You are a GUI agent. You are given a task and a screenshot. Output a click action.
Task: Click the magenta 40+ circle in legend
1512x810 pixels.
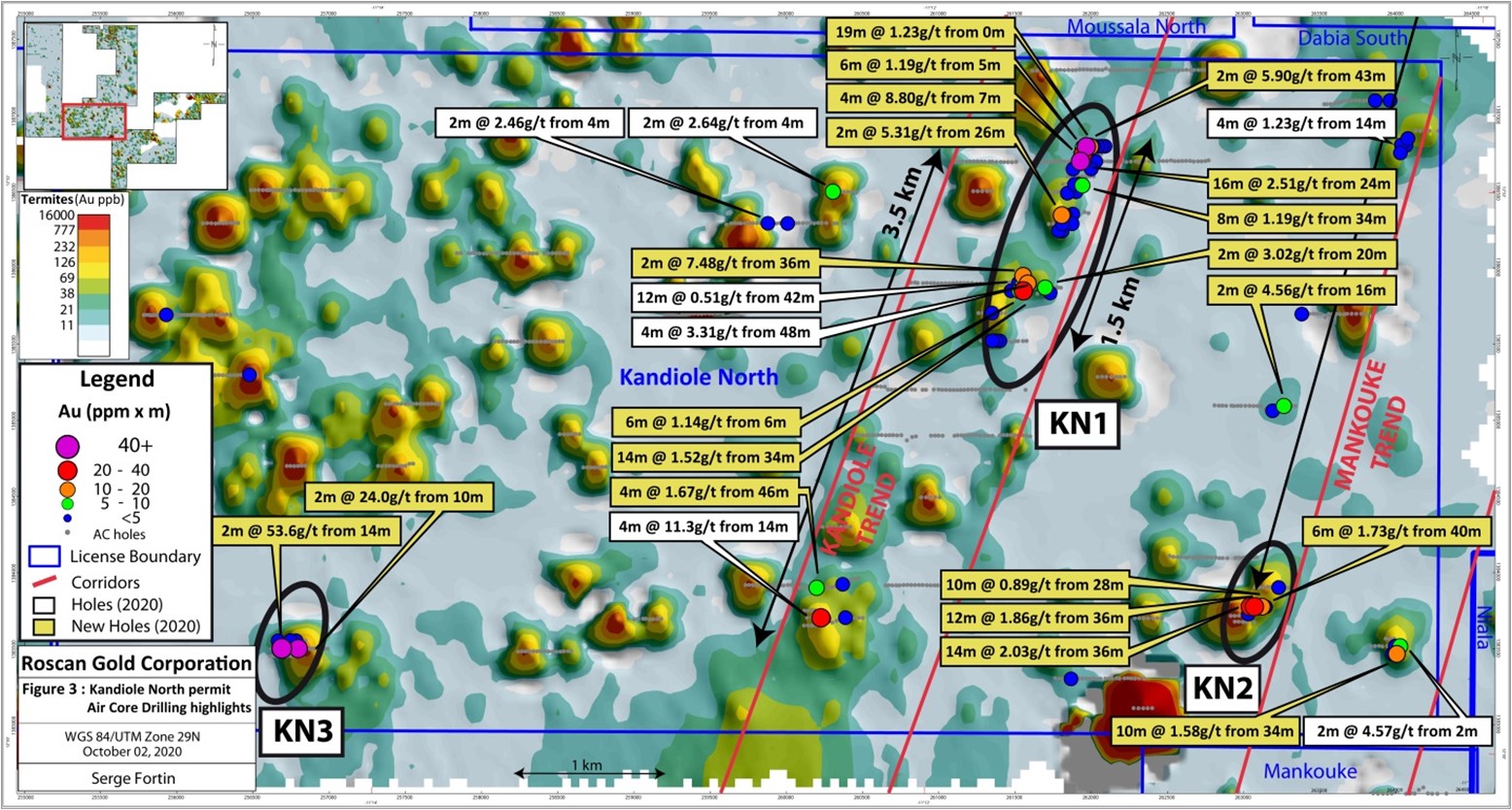[x=67, y=445]
